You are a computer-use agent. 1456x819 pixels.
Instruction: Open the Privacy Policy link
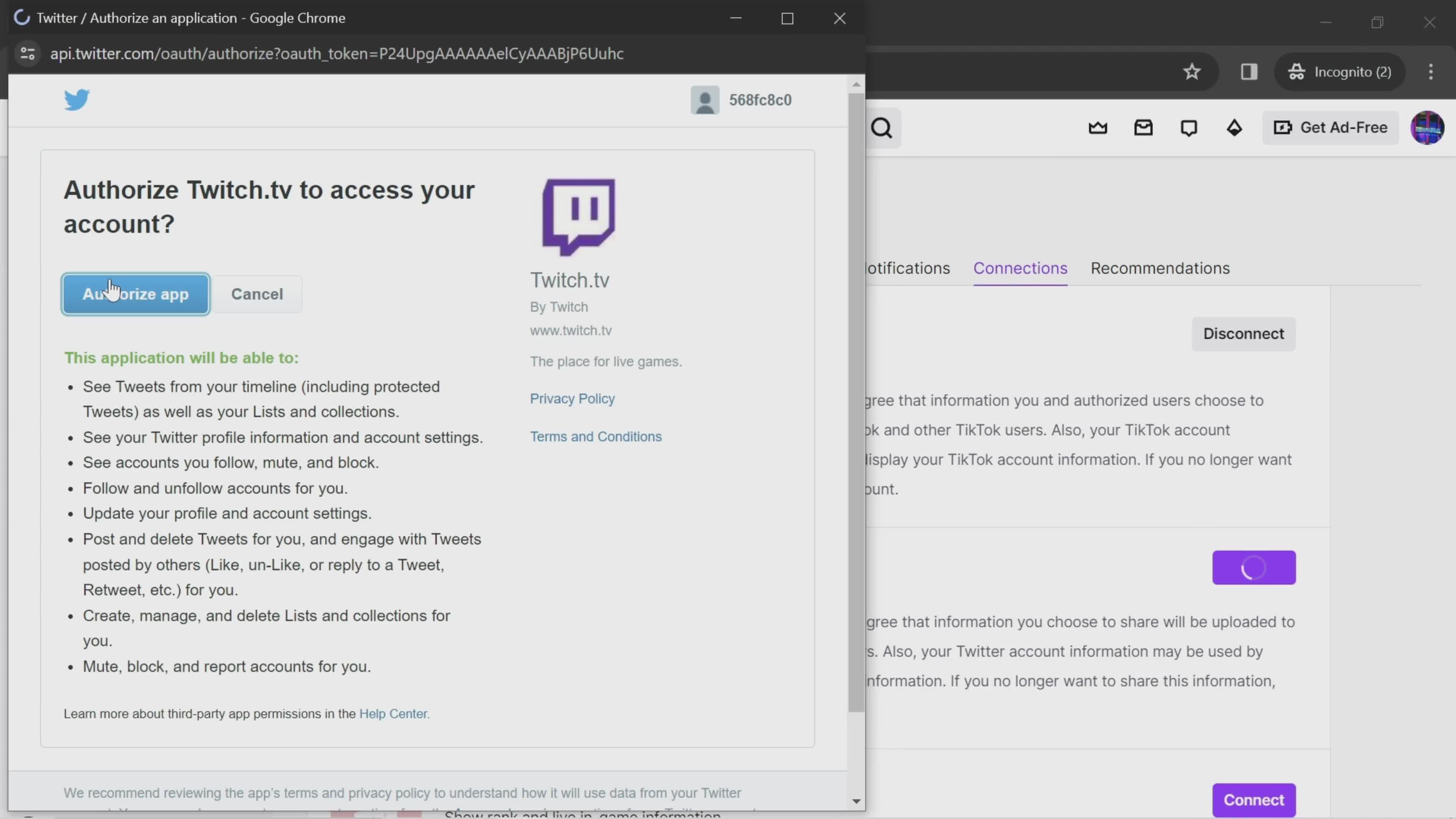tap(572, 399)
